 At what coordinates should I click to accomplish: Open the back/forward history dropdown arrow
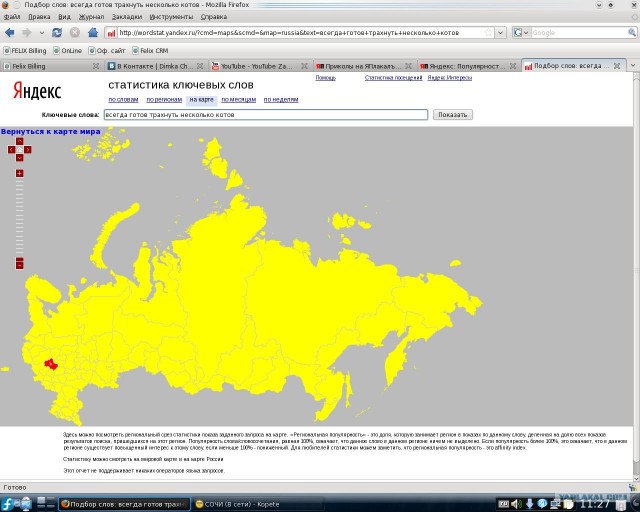click(42, 33)
